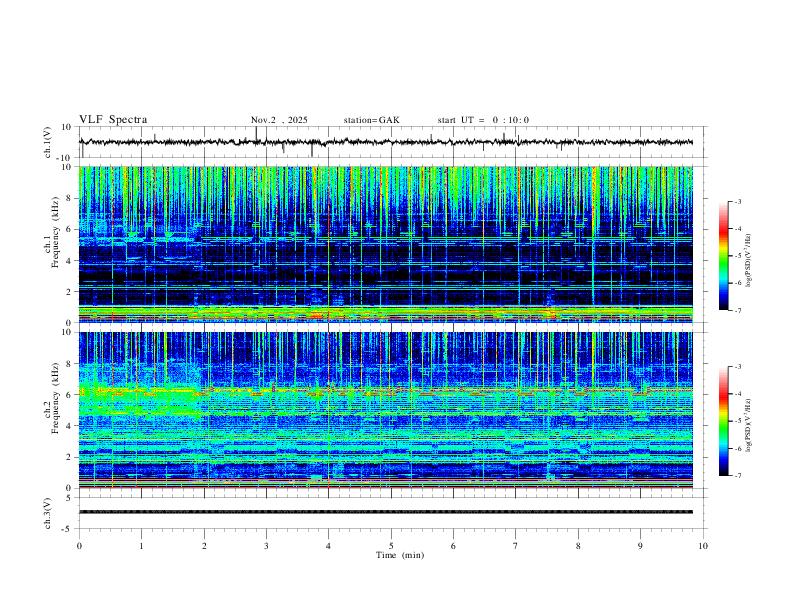Click the "4" kHz tick on ch.2 frequency axis
The image size is (792, 612).
(x=69, y=426)
